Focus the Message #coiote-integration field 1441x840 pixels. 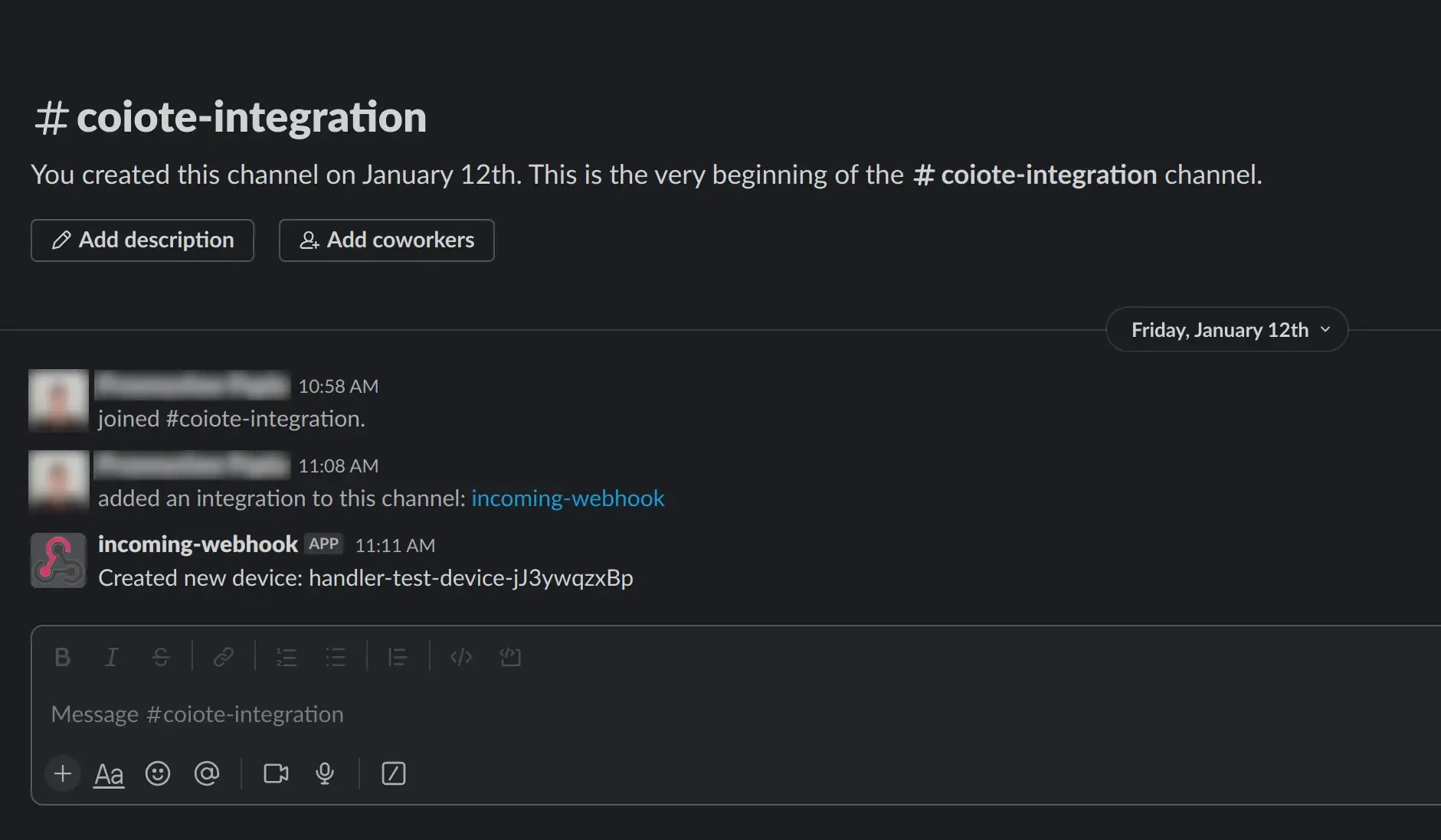click(x=735, y=714)
